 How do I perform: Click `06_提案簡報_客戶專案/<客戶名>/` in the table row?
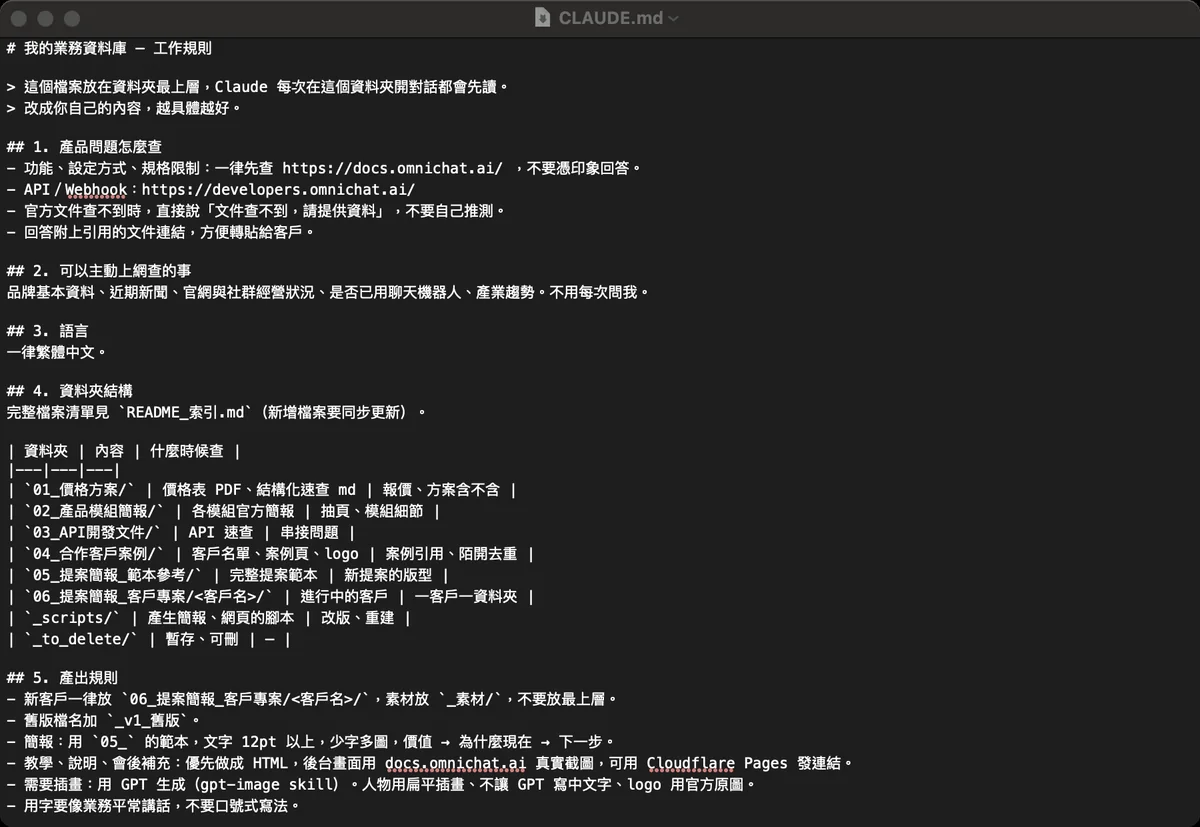coord(149,596)
